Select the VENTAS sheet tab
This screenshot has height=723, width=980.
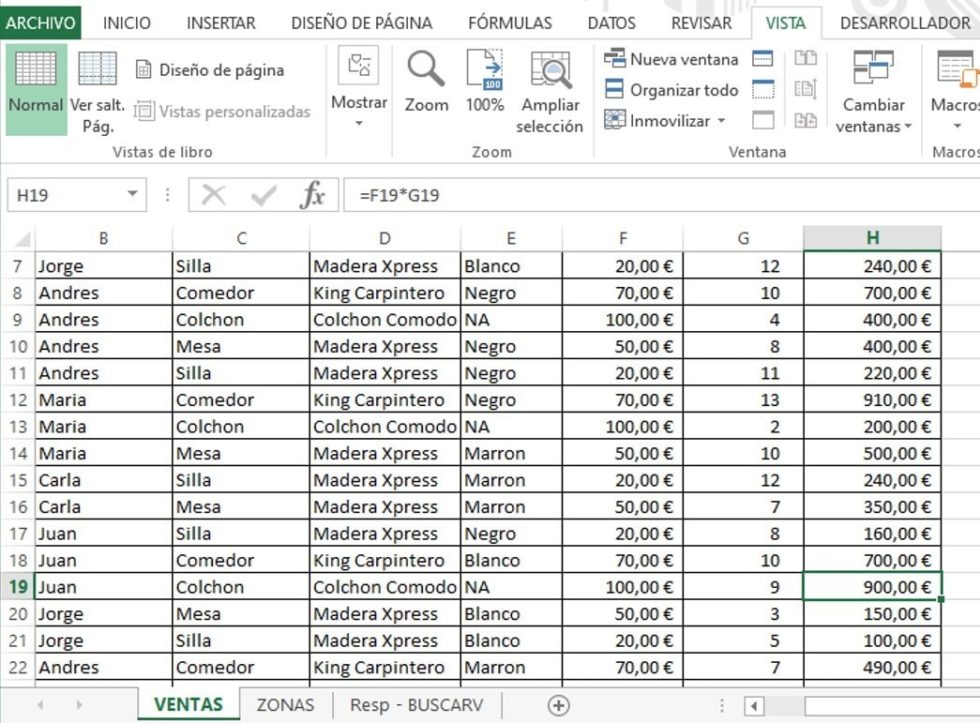click(188, 705)
